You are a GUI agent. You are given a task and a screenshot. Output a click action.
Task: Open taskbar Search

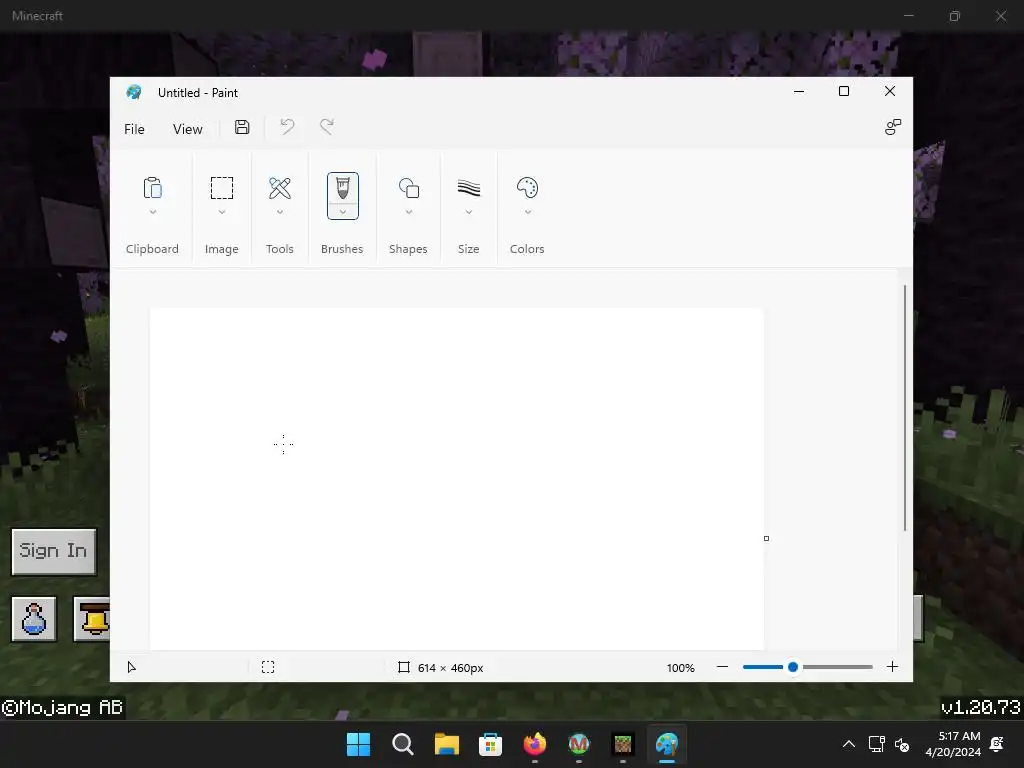pyautogui.click(x=403, y=744)
